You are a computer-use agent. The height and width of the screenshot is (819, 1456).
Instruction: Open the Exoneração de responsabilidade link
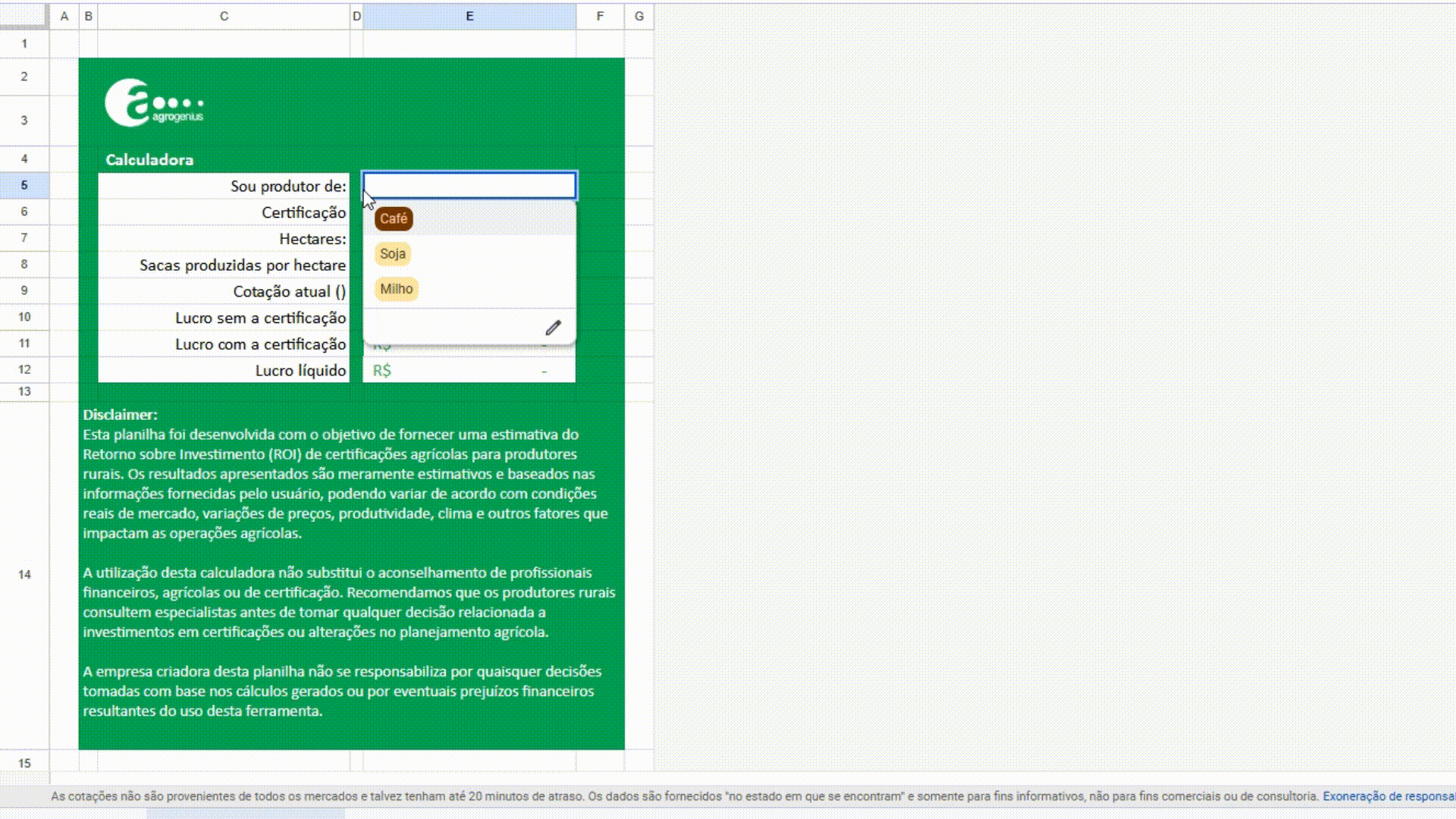[x=1388, y=796]
